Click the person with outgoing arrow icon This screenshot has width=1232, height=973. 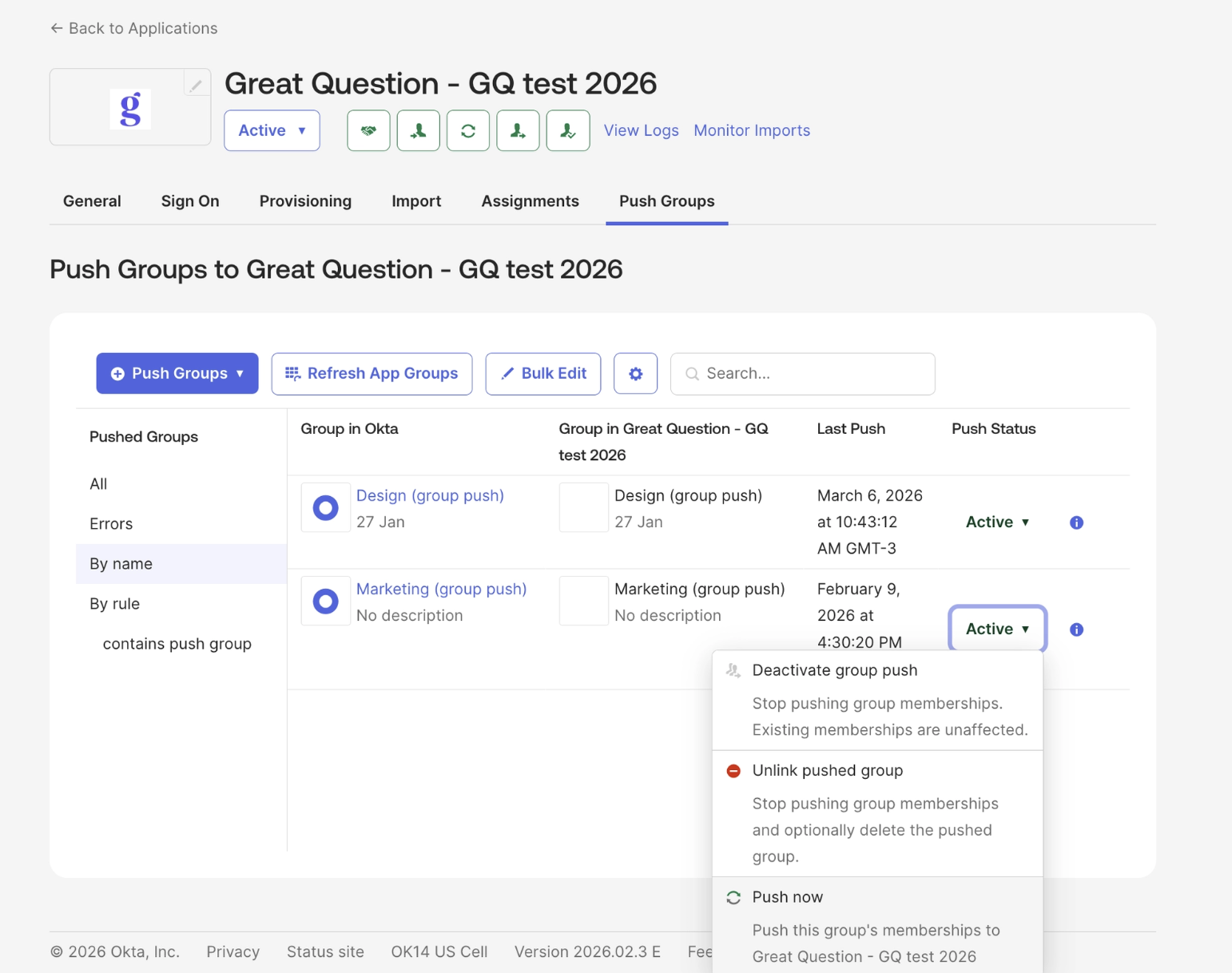[x=518, y=130]
